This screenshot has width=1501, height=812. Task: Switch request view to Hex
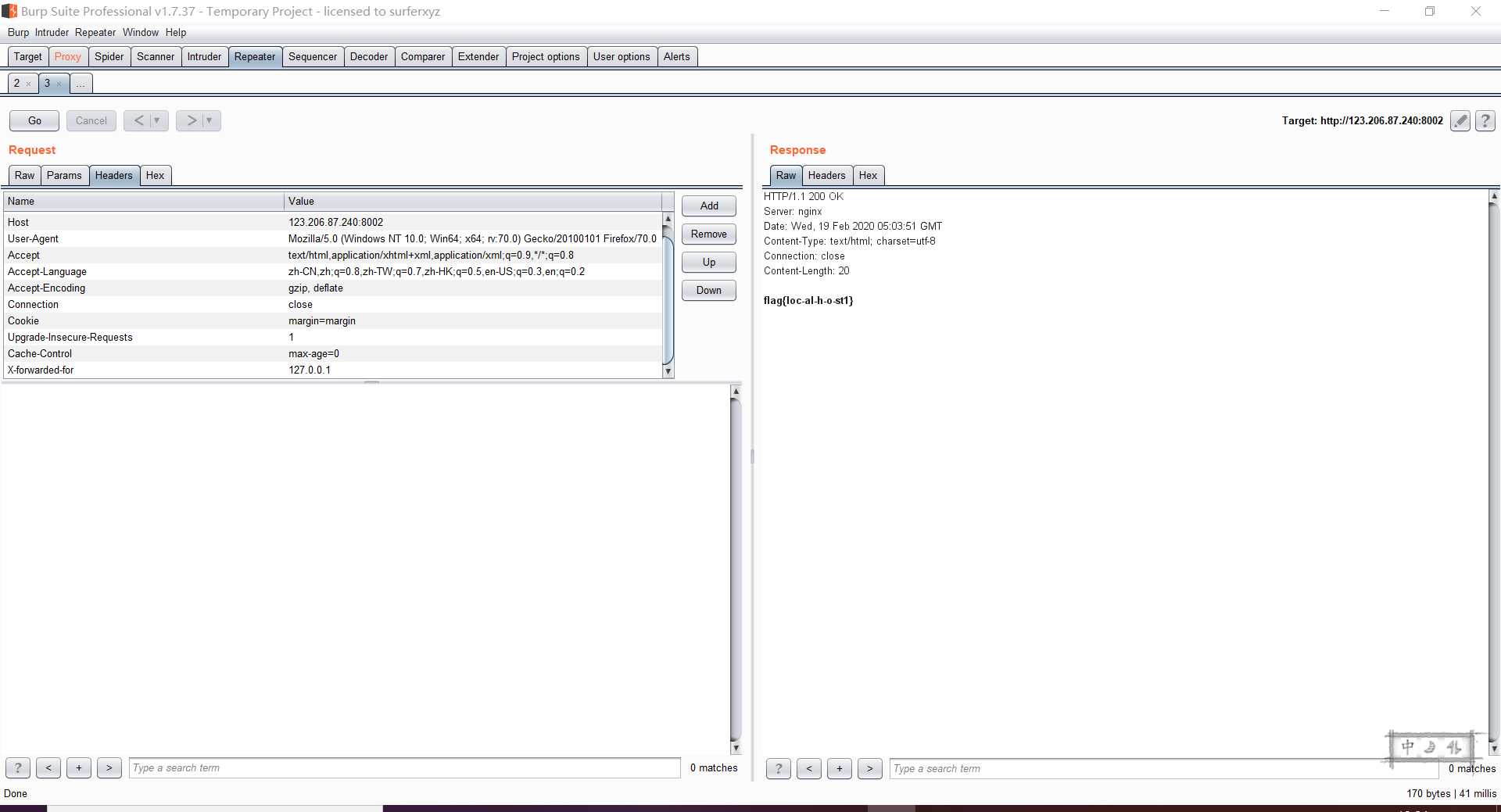click(156, 175)
